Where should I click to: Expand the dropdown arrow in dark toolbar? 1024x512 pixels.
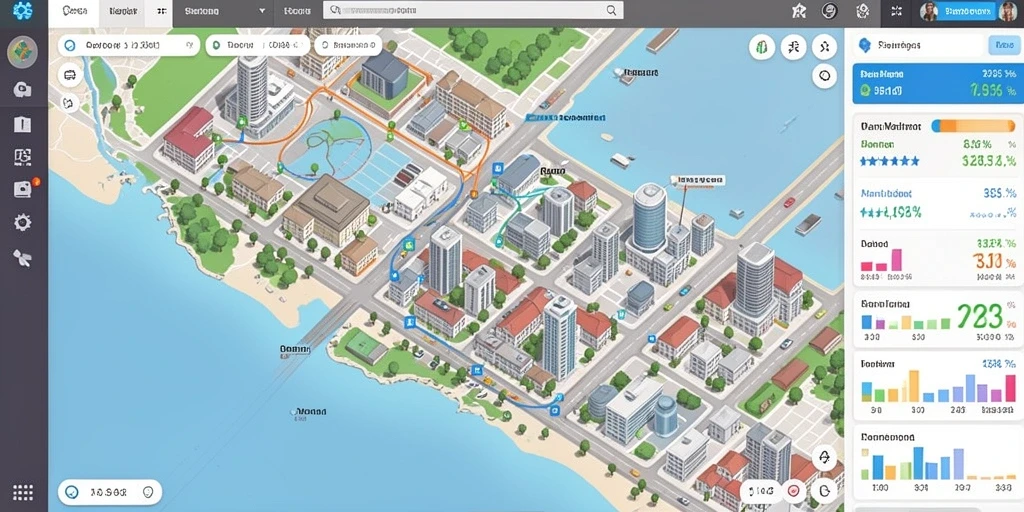[x=262, y=11]
